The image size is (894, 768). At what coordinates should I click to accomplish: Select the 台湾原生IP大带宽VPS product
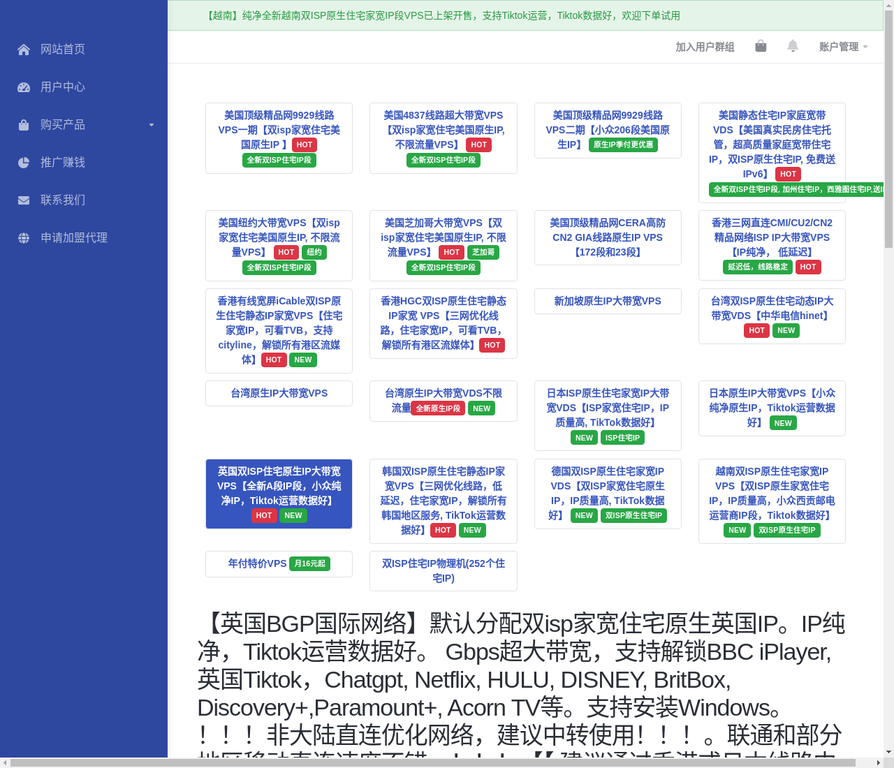tap(279, 393)
